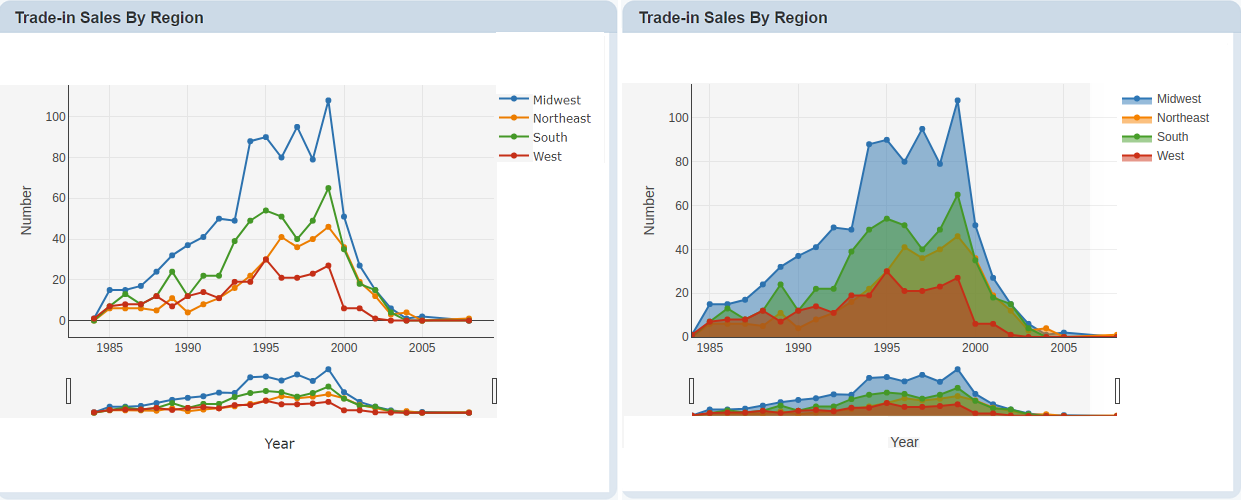Click the Number axis label on the area chart
This screenshot has width=1241, height=500.
(649, 210)
